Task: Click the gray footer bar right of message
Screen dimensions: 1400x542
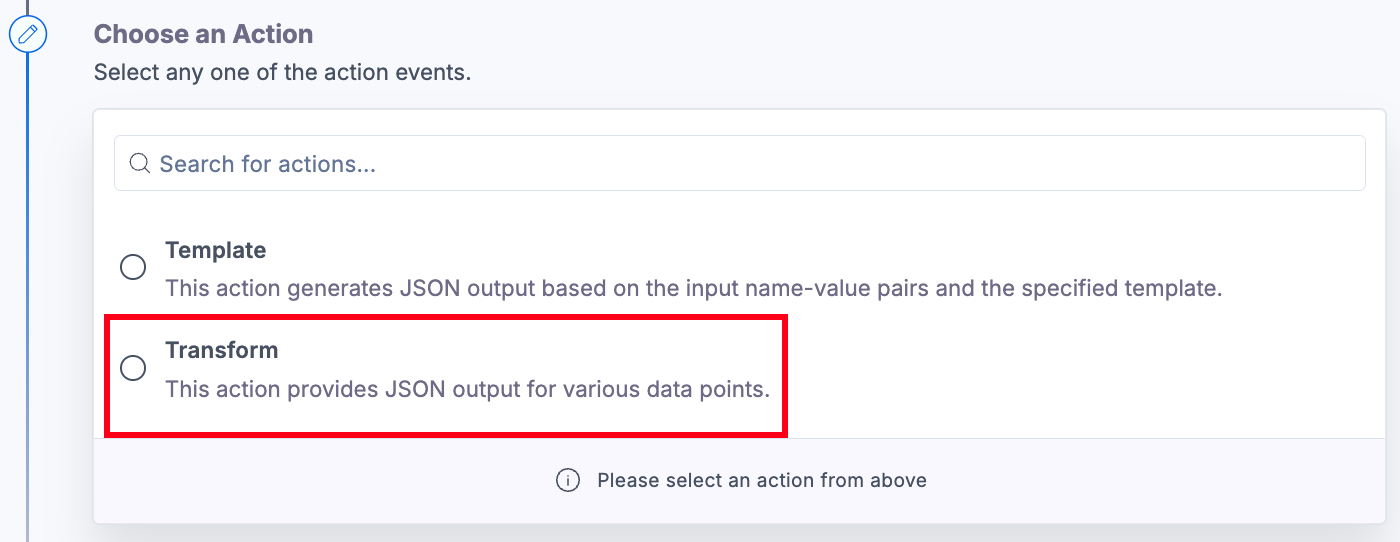Action: (1150, 480)
